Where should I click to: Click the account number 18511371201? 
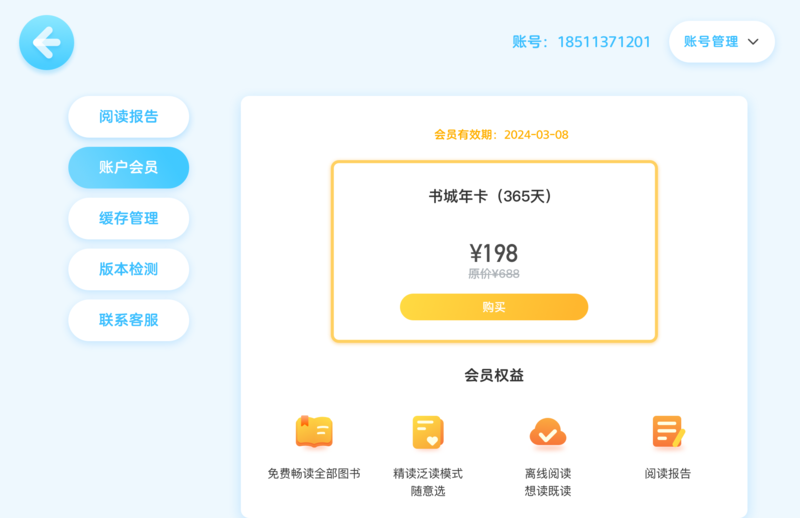604,42
